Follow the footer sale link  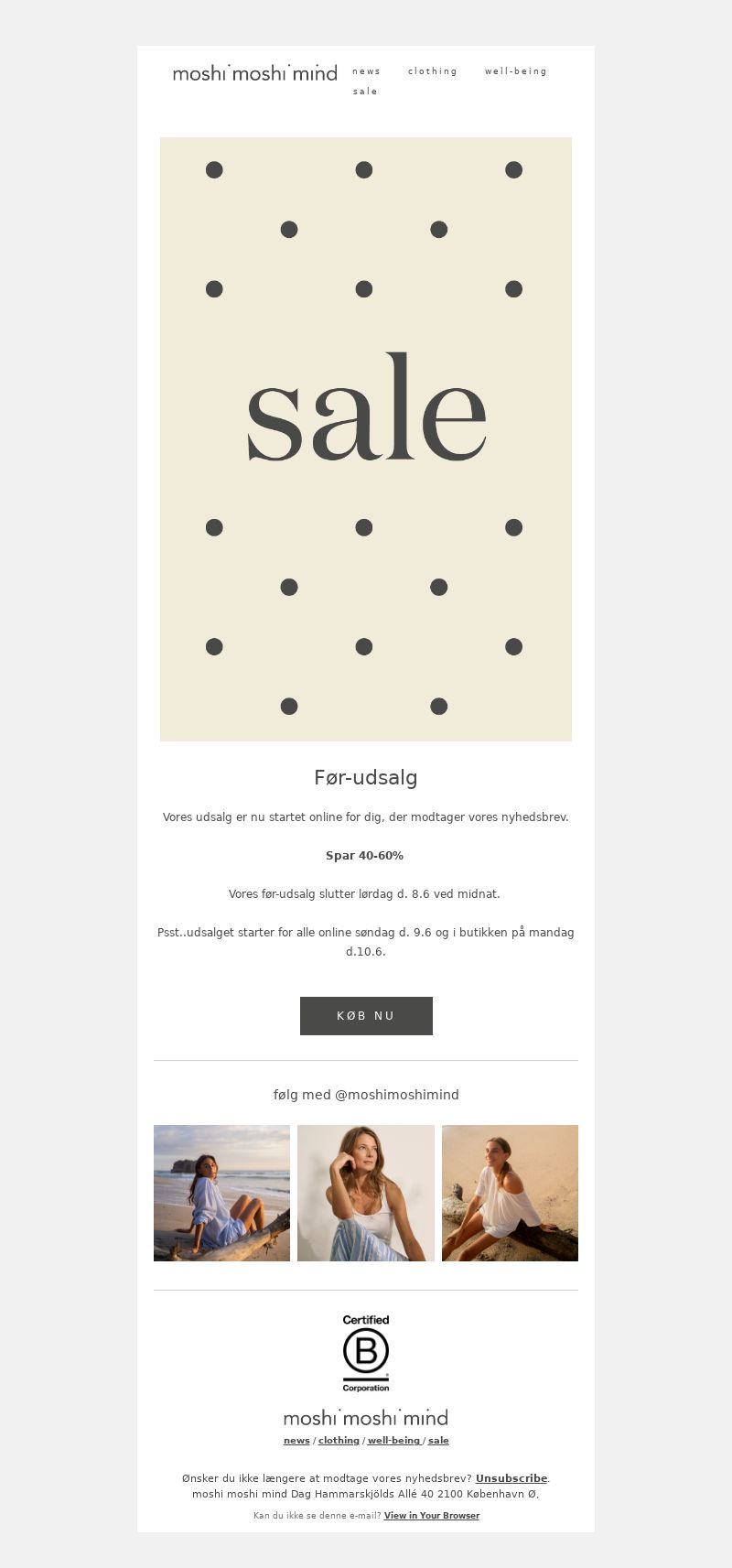pyautogui.click(x=438, y=1441)
